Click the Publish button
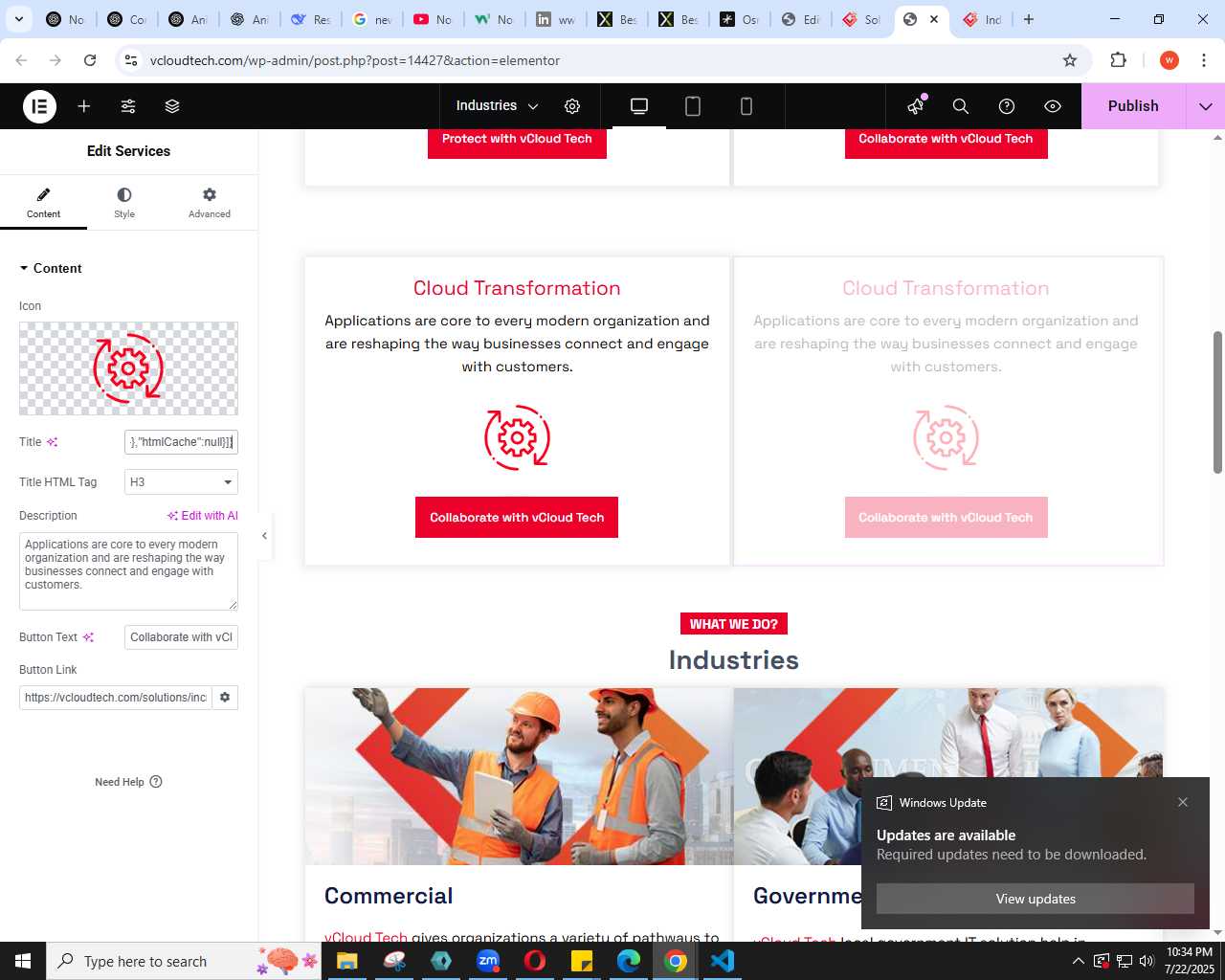The width and height of the screenshot is (1225, 980). pos(1133,106)
